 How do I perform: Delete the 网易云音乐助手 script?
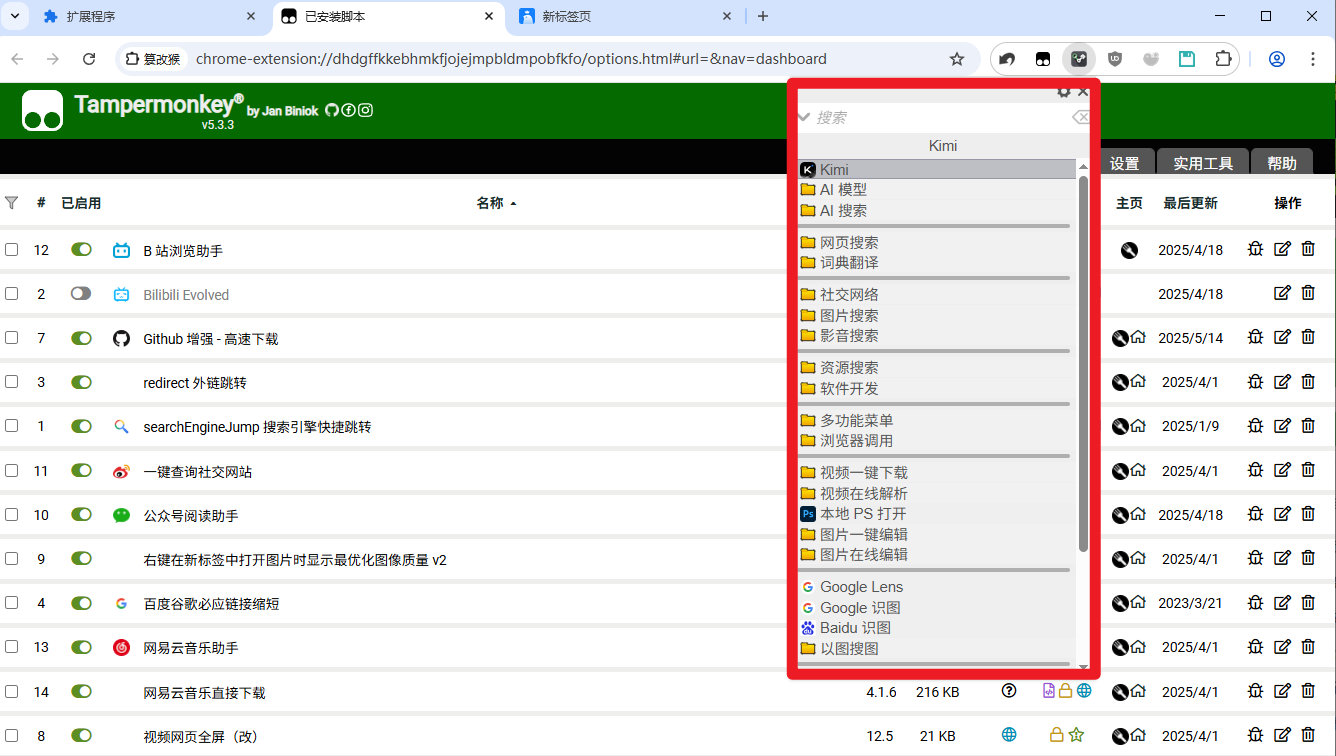coord(1308,647)
